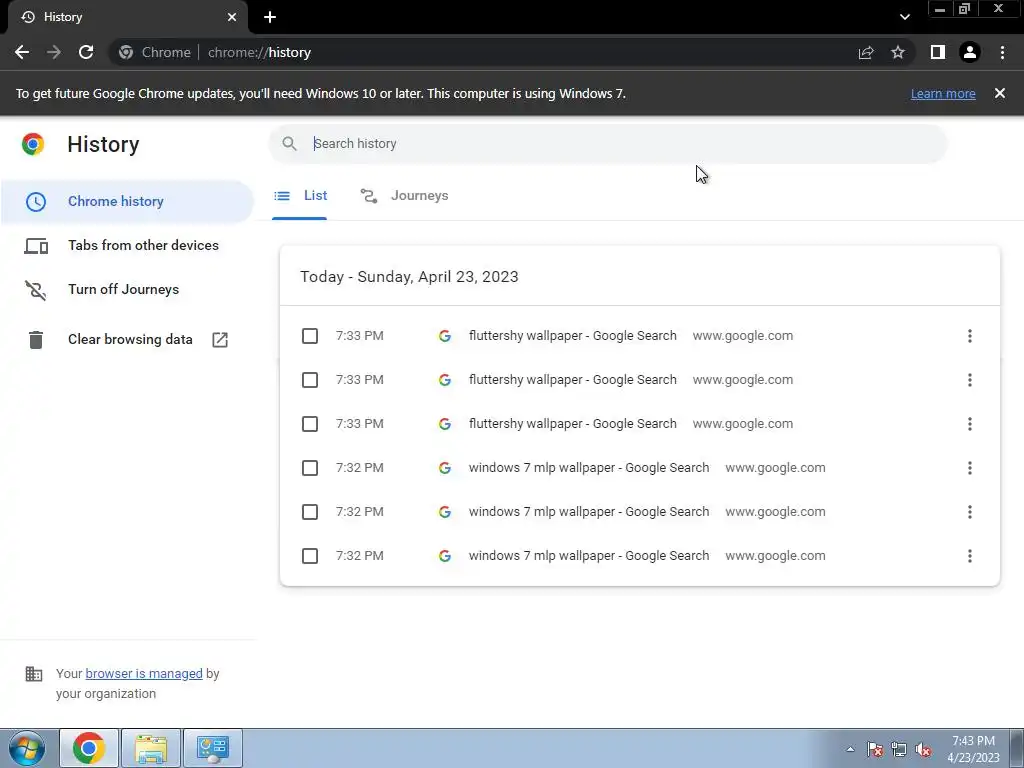1024x768 pixels.
Task: Open actions menu for last windows 7 mlp entry
Action: tap(970, 556)
